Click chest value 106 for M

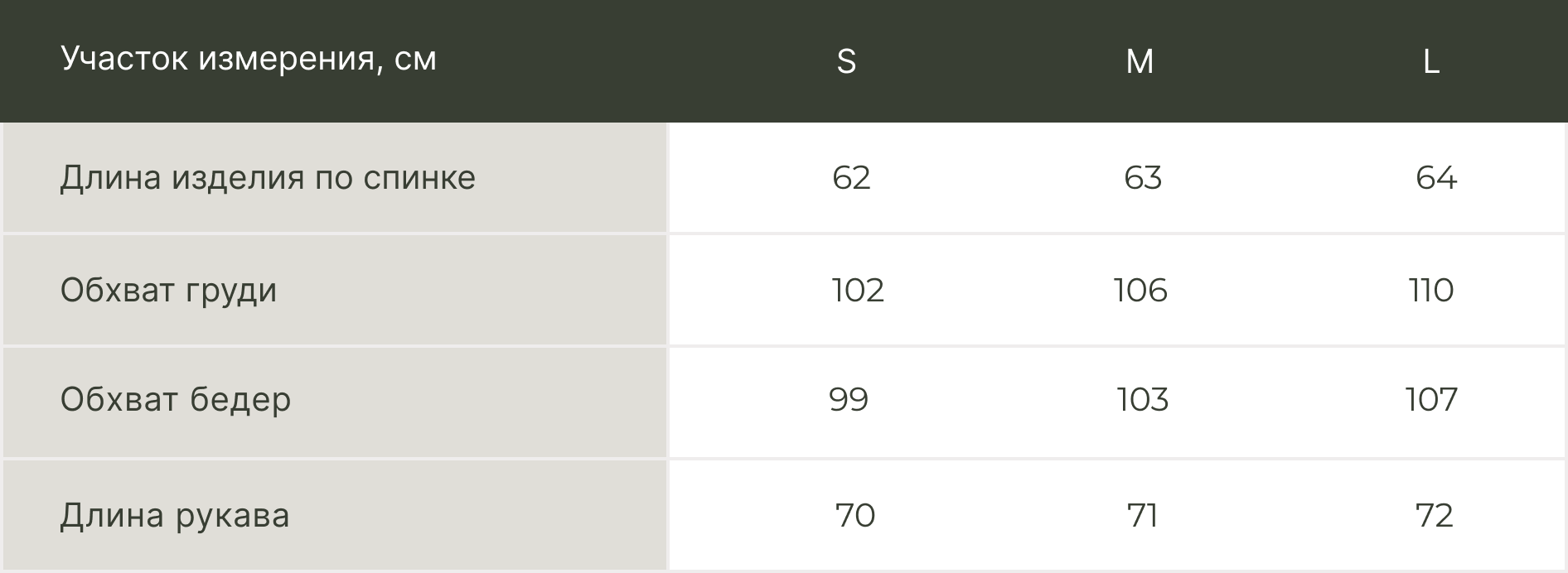click(x=1140, y=291)
